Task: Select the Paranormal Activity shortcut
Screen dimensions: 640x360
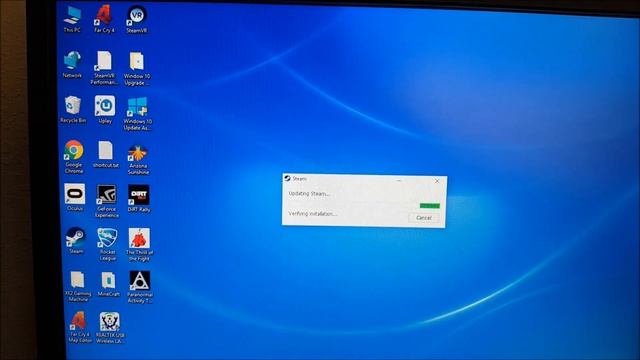Action: (x=140, y=287)
